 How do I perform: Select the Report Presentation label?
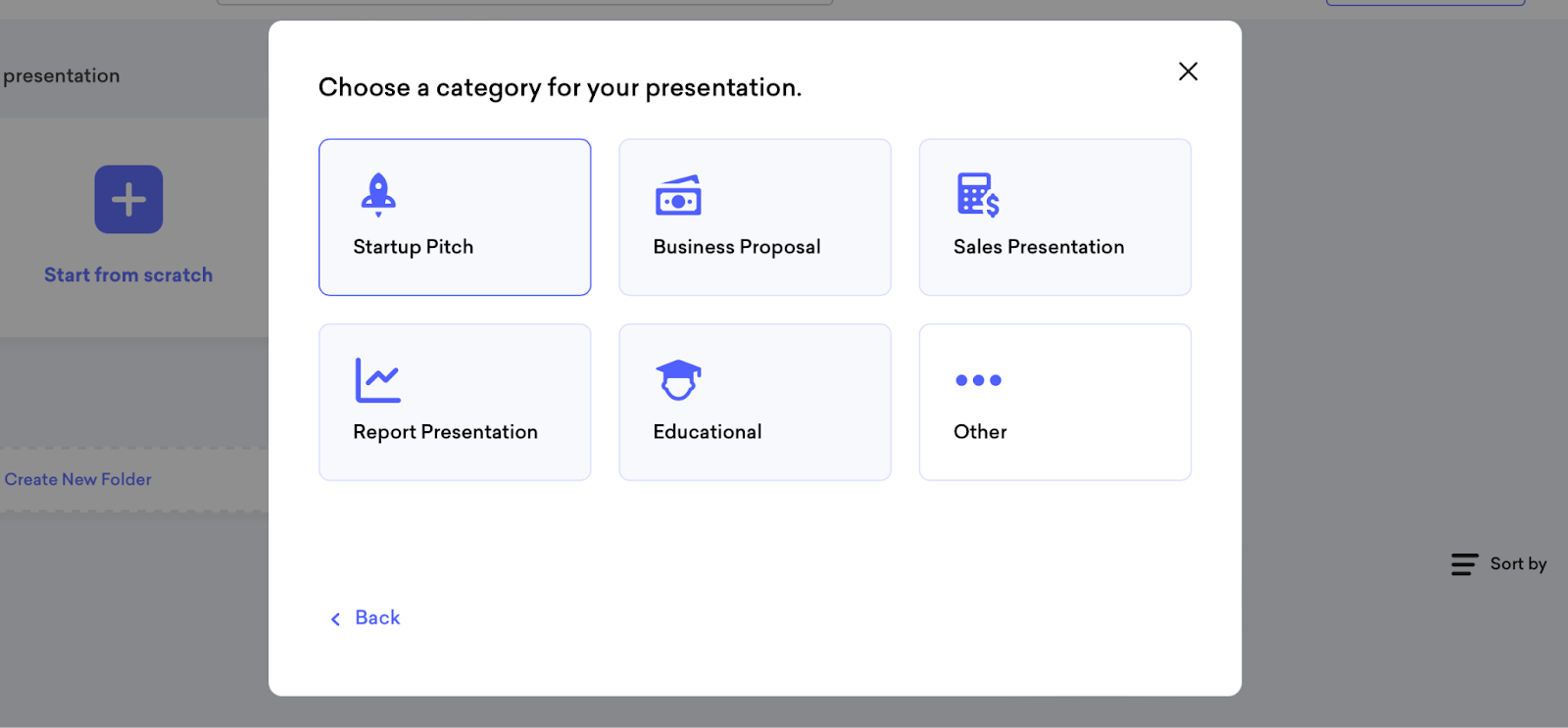tap(446, 432)
